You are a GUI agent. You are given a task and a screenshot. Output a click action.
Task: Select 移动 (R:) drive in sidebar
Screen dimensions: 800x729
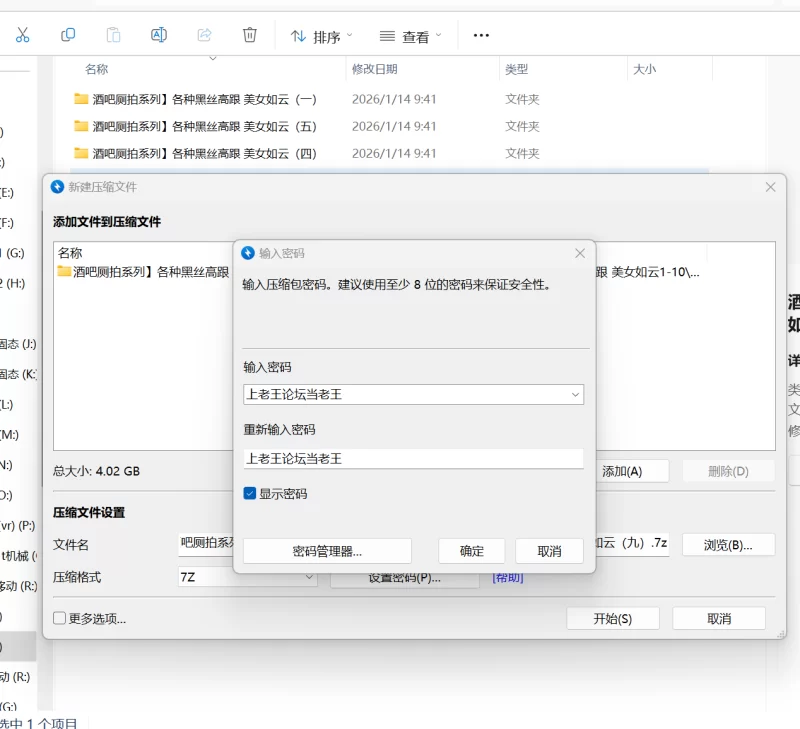18,586
